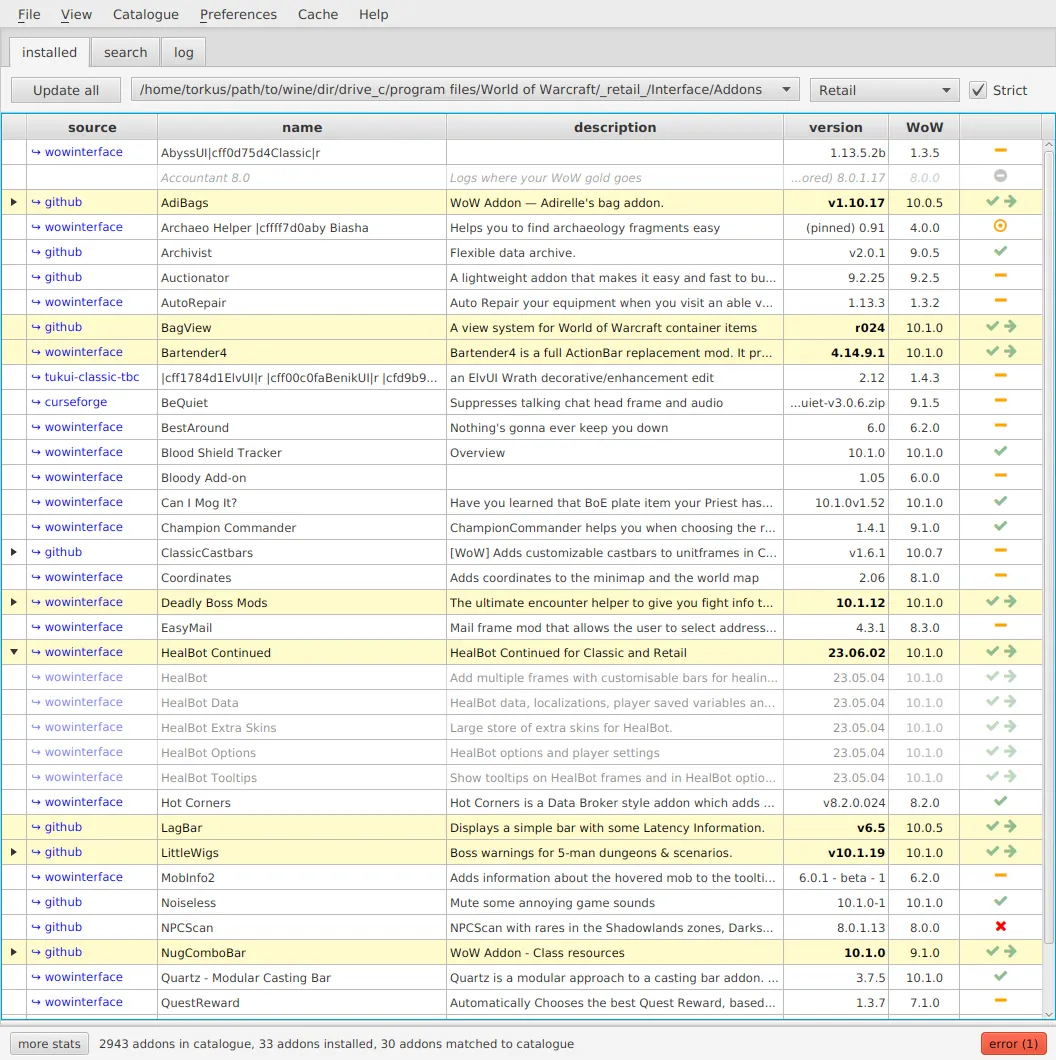Open the File menu
1056x1060 pixels.
click(29, 14)
